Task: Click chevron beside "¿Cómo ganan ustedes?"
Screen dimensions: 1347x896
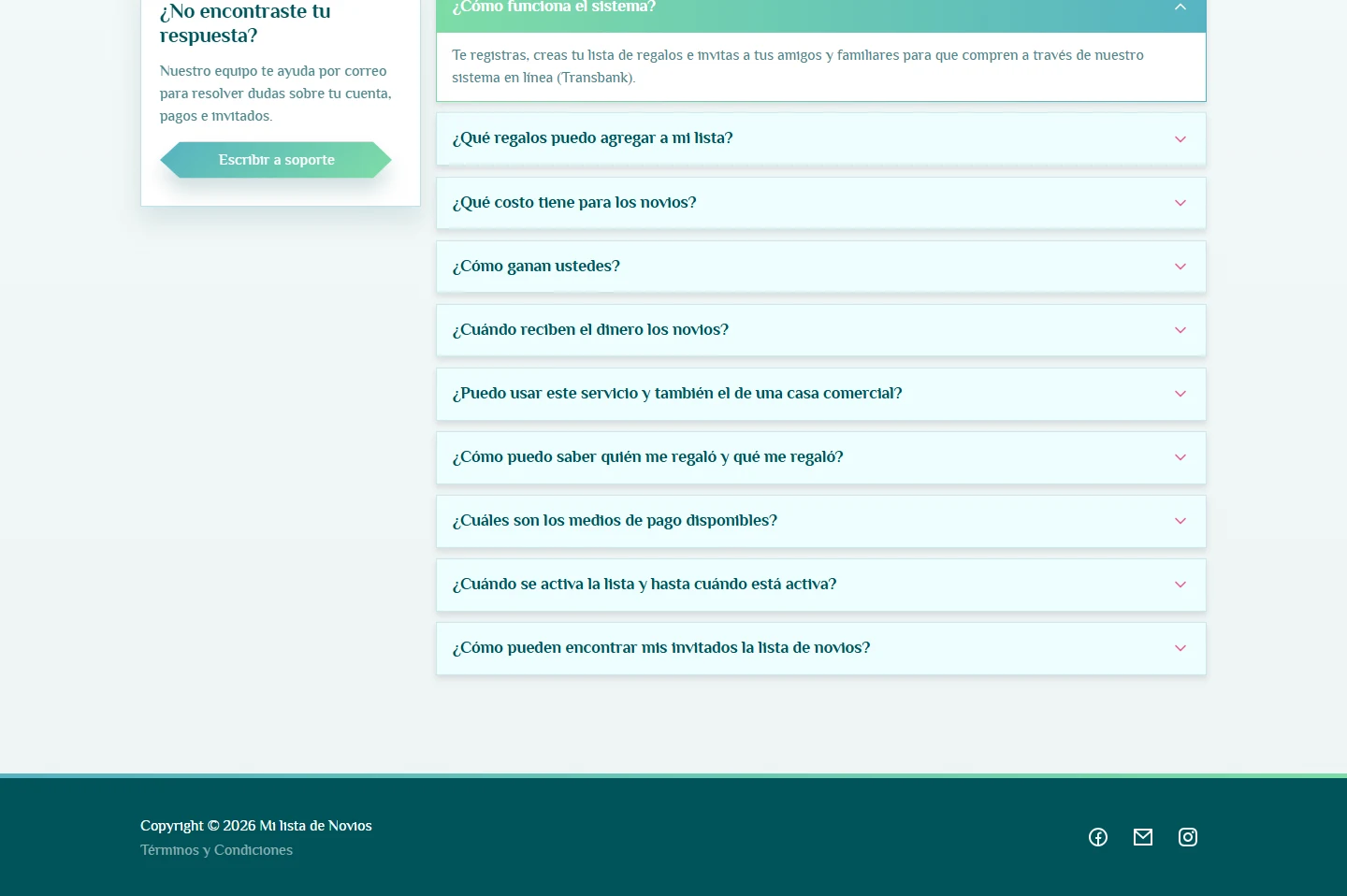Action: coord(1180,267)
